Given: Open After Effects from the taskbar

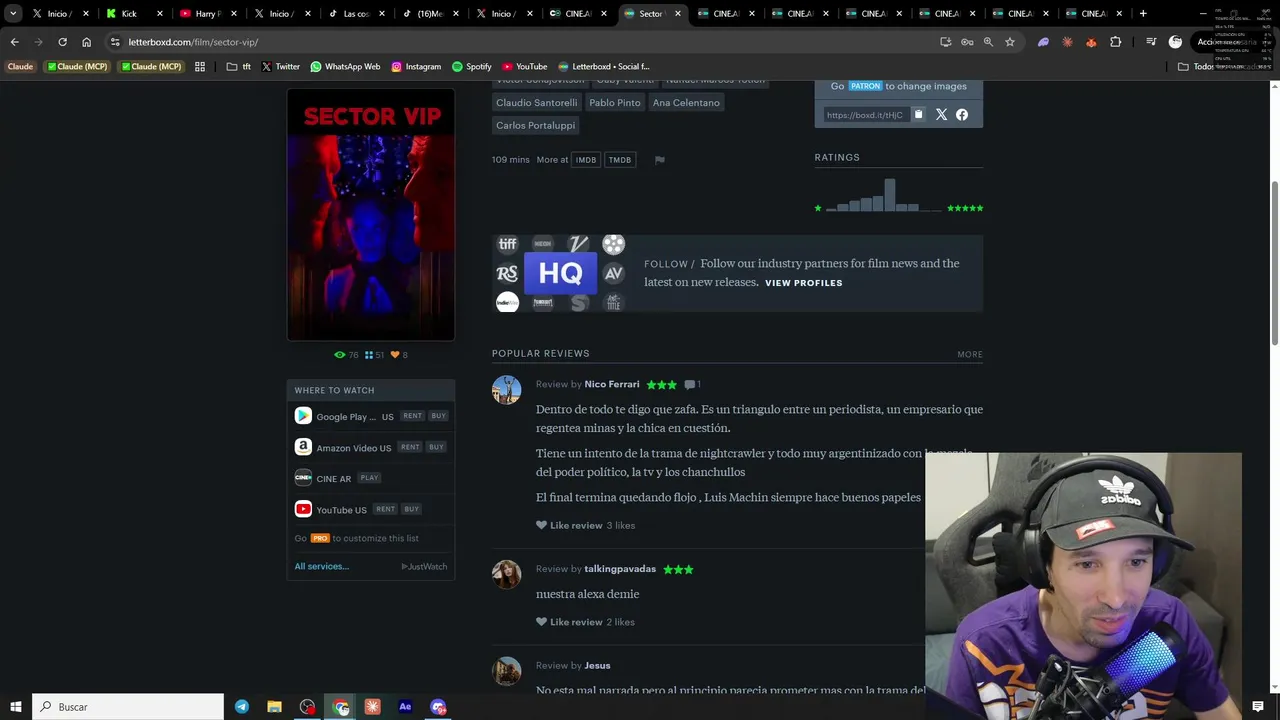Looking at the screenshot, I should point(405,707).
